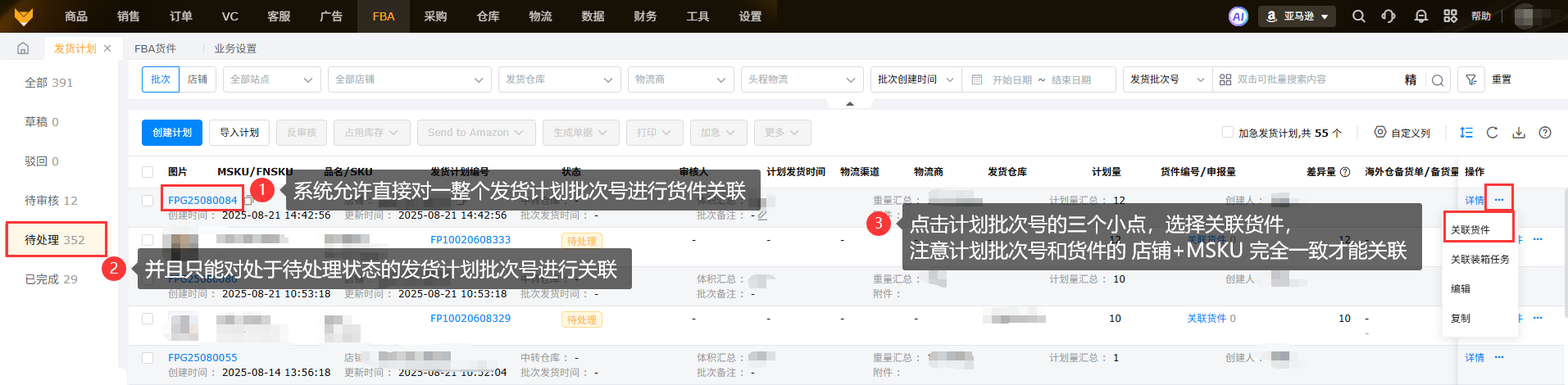Select 关联装箱任务 in the context menu

(x=1480, y=260)
